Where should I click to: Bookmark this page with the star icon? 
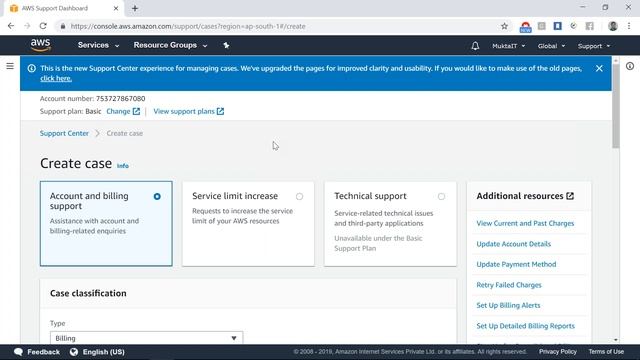504,26
